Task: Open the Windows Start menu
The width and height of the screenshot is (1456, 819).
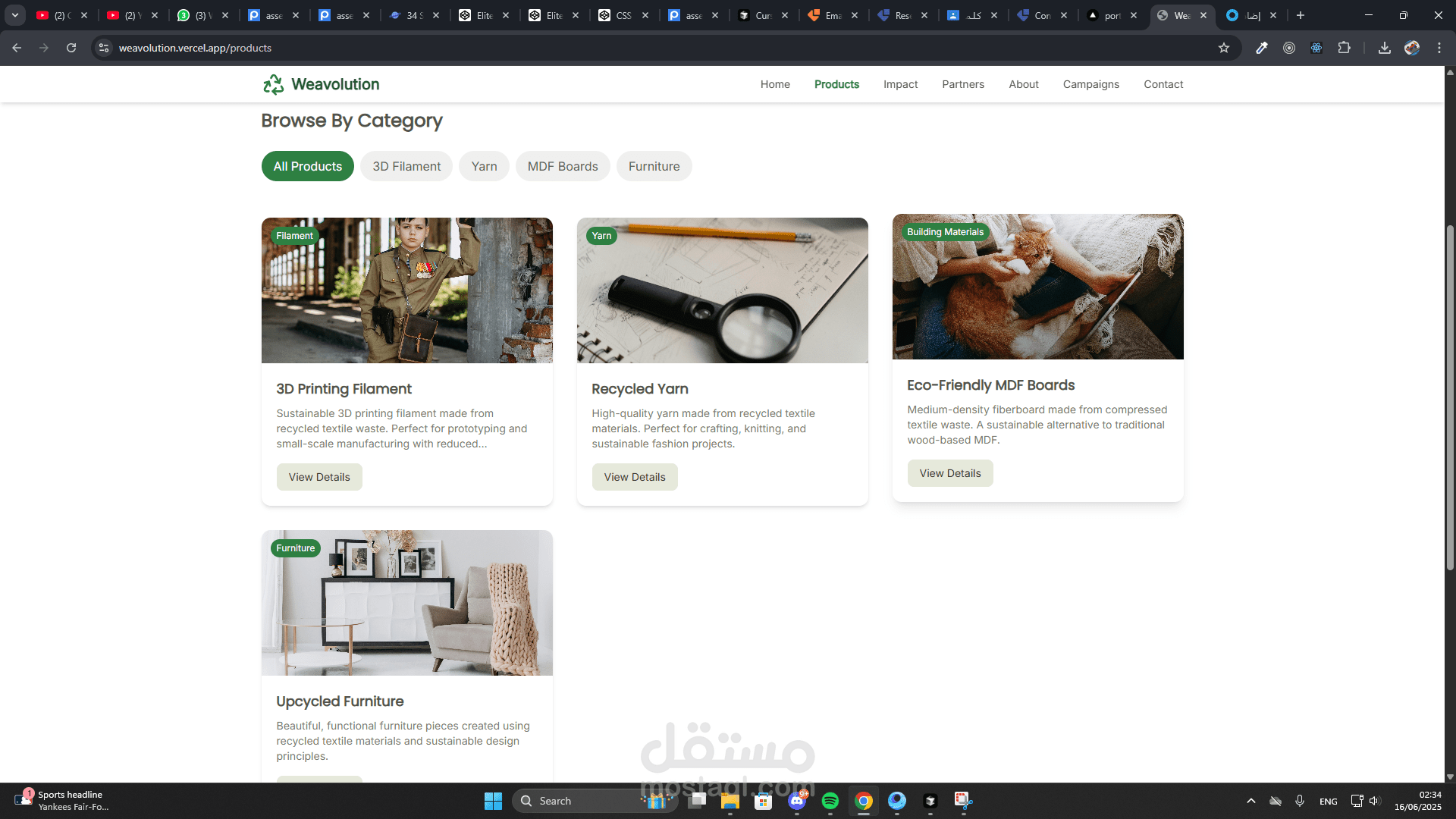Action: click(493, 801)
